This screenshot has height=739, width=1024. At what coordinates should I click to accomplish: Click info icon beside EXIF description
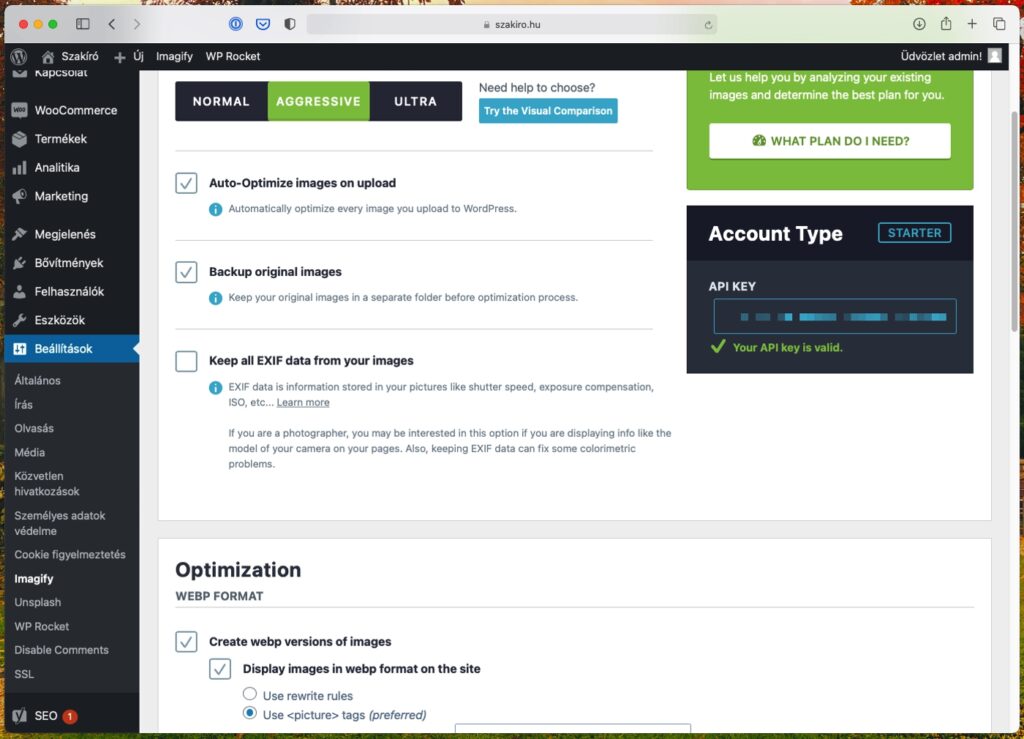[215, 387]
